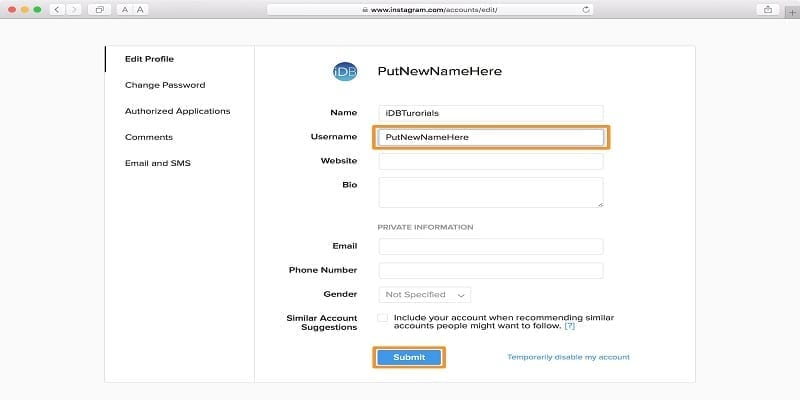Click the Safari back navigation arrow
800x400 pixels.
point(55,9)
